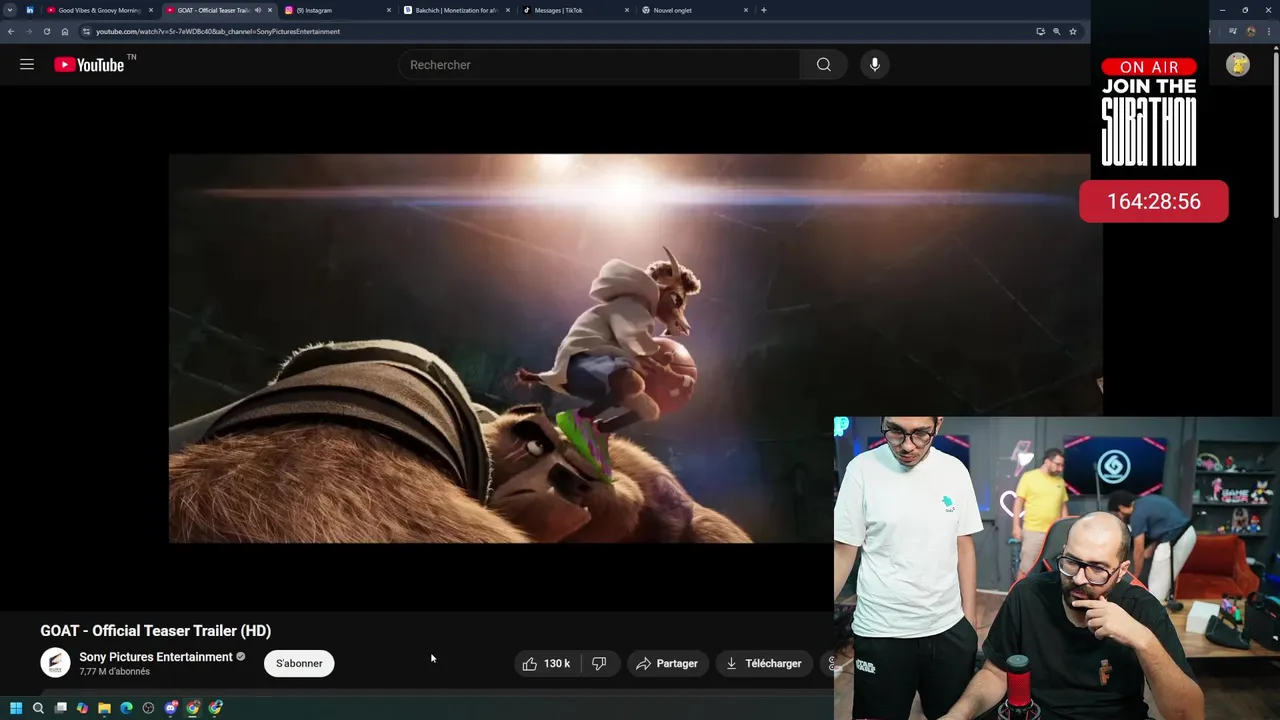The width and height of the screenshot is (1280, 720).
Task: Open Discord from the taskbar
Action: pos(171,708)
